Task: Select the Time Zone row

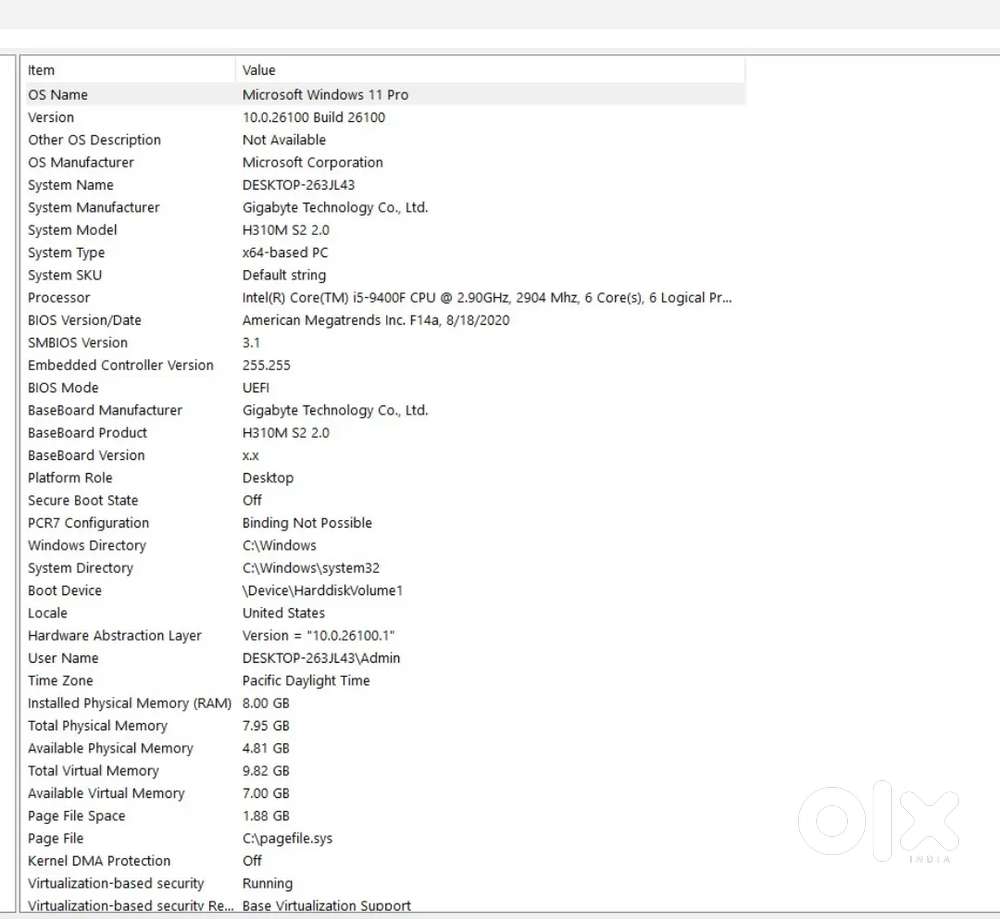Action: (x=61, y=681)
